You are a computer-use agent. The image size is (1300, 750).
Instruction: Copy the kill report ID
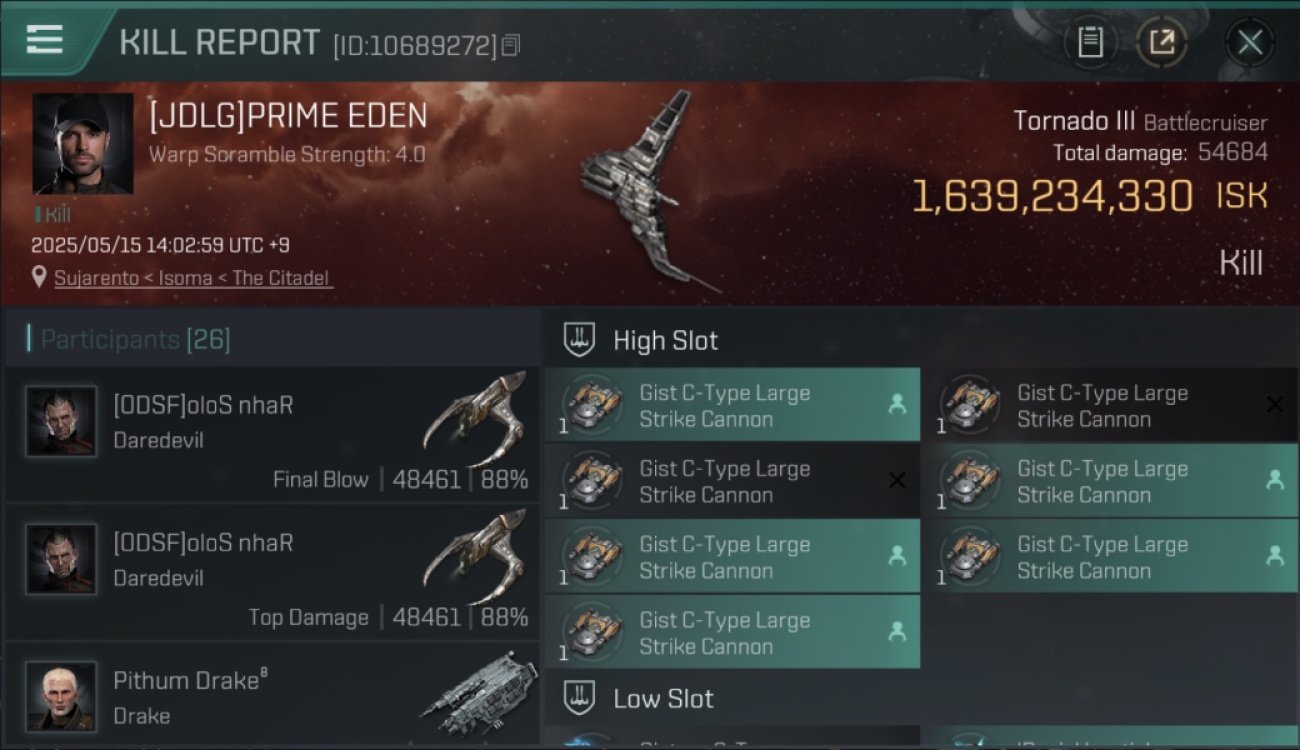point(510,45)
